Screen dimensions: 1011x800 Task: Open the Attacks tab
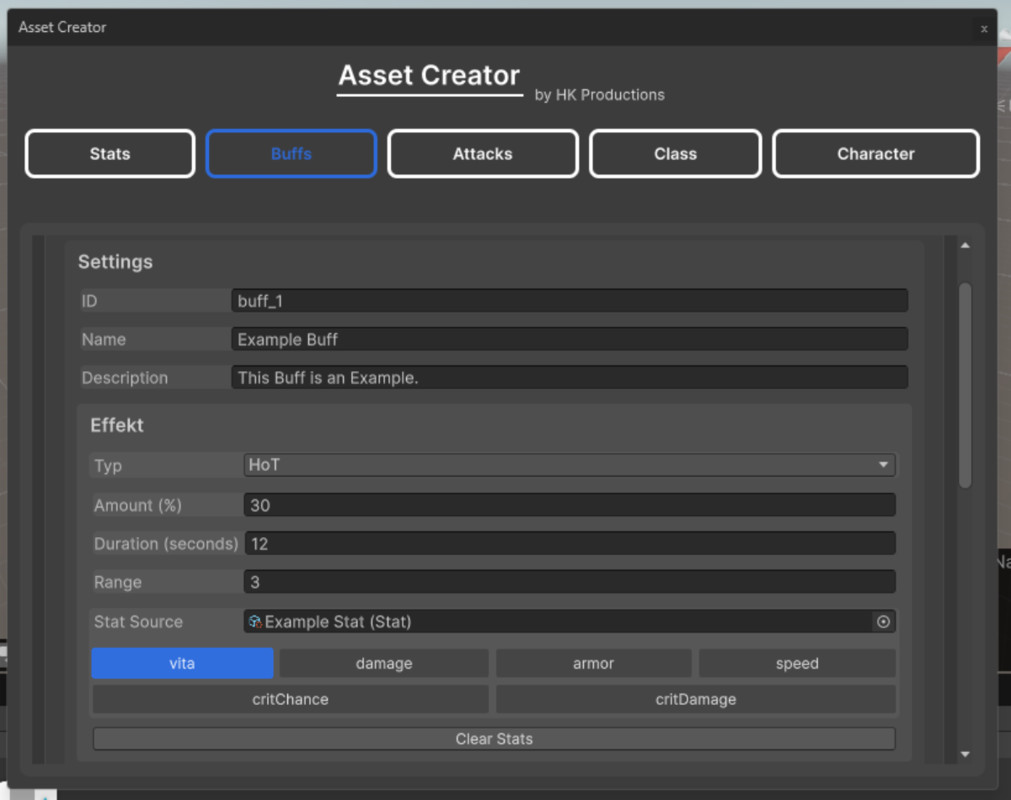pos(482,153)
